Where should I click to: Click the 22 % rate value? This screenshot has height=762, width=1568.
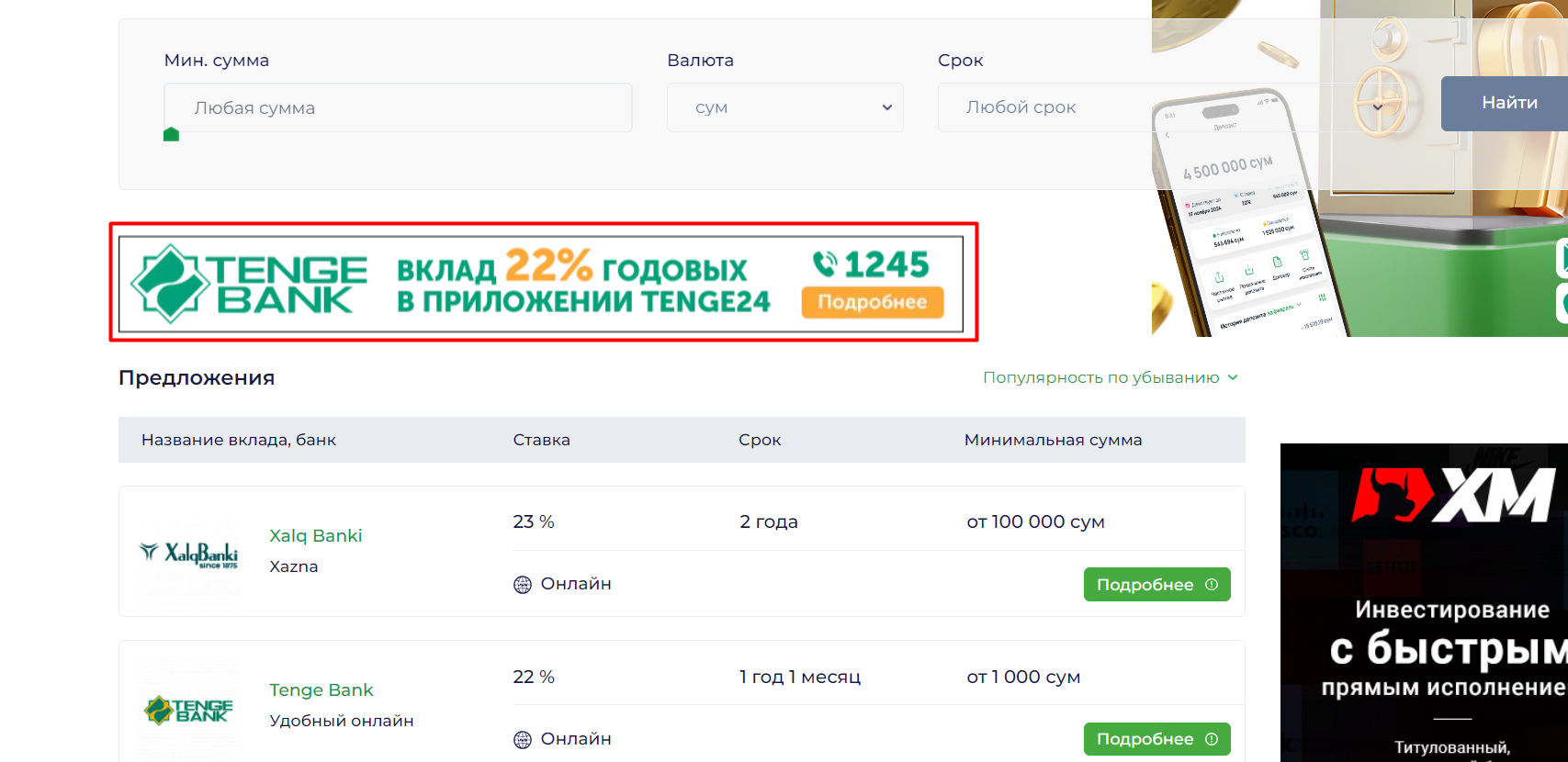[534, 677]
